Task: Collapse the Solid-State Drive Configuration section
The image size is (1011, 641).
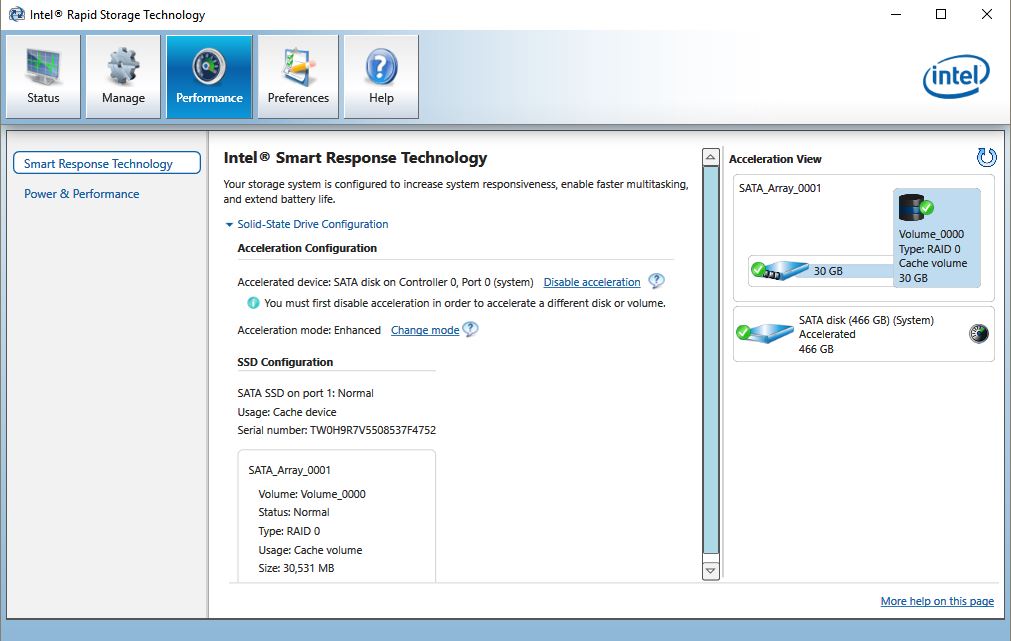Action: [229, 224]
